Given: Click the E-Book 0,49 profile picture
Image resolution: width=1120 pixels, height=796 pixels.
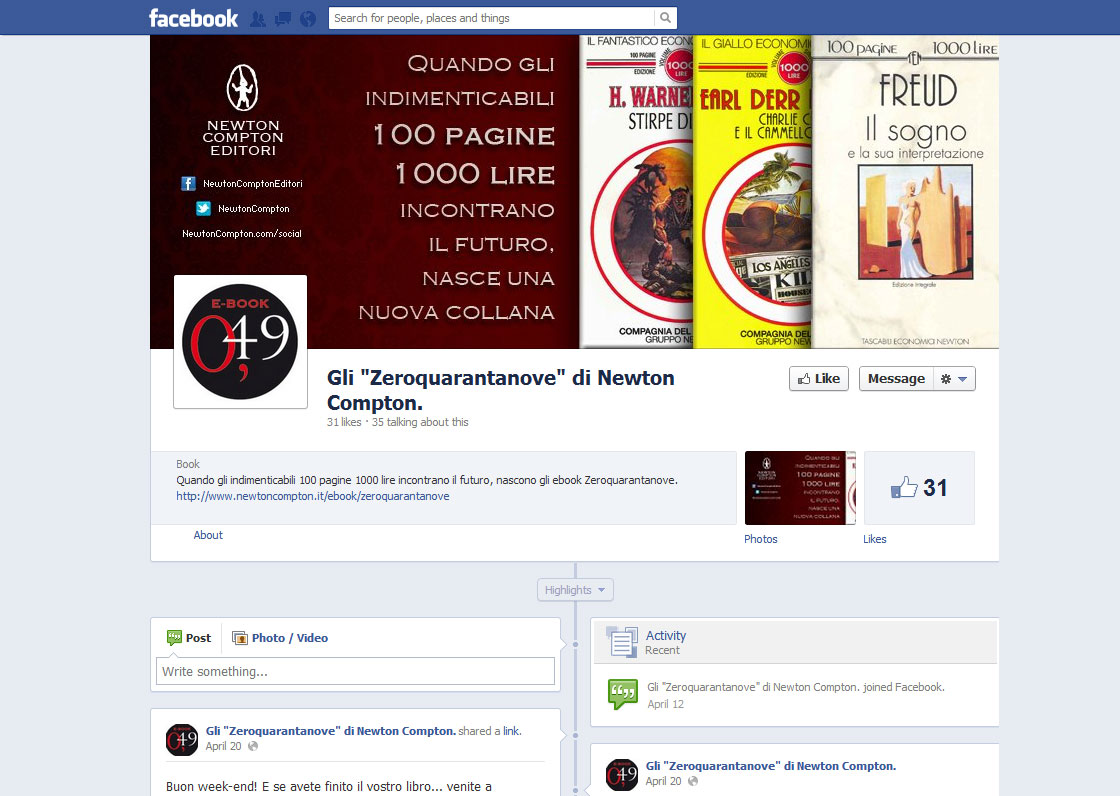Looking at the screenshot, I should click(241, 342).
